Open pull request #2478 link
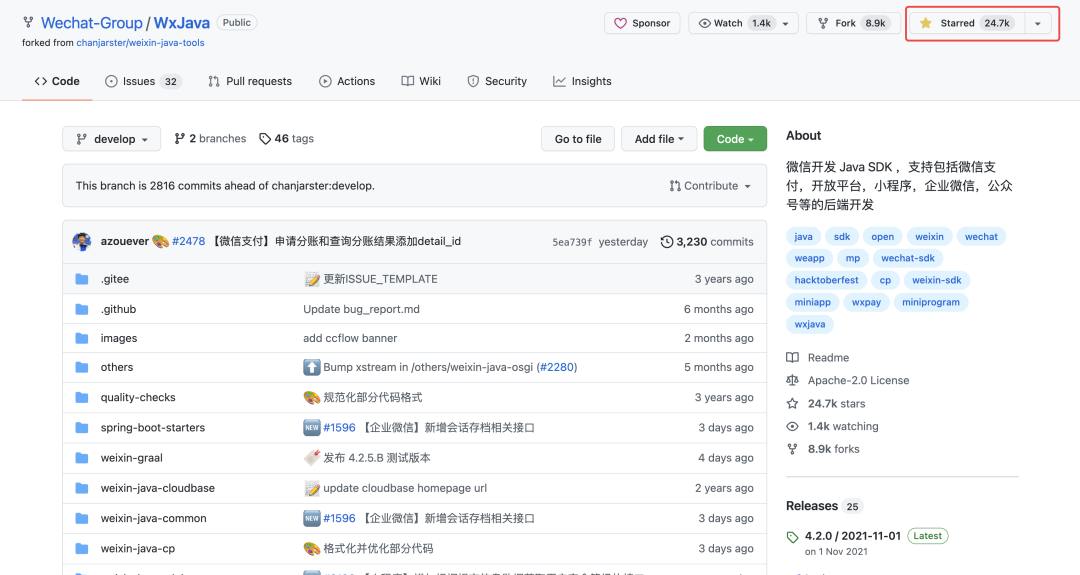Viewport: 1080px width, 575px height. click(189, 242)
